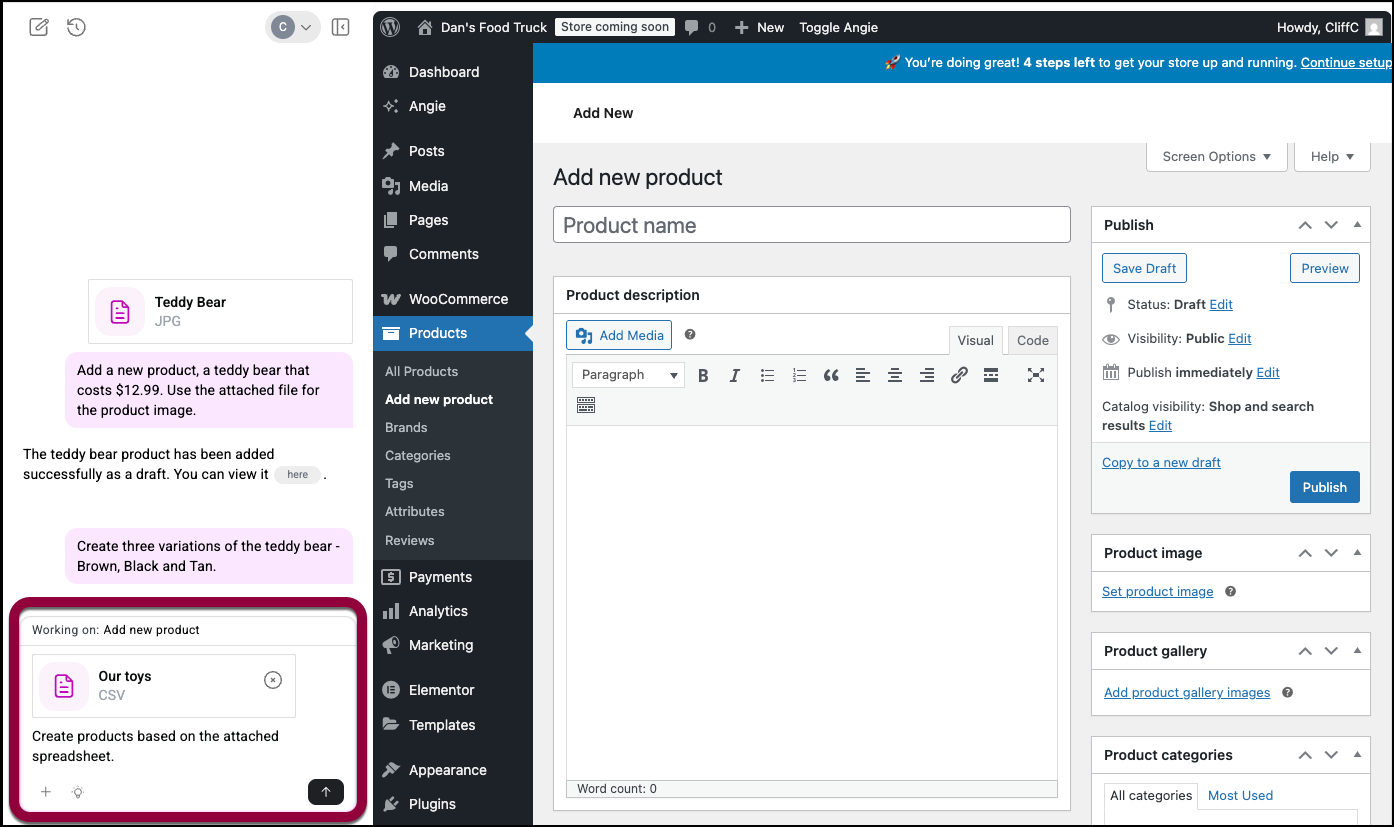Click the Bold formatting icon
Viewport: 1394px width, 827px height.
703,376
